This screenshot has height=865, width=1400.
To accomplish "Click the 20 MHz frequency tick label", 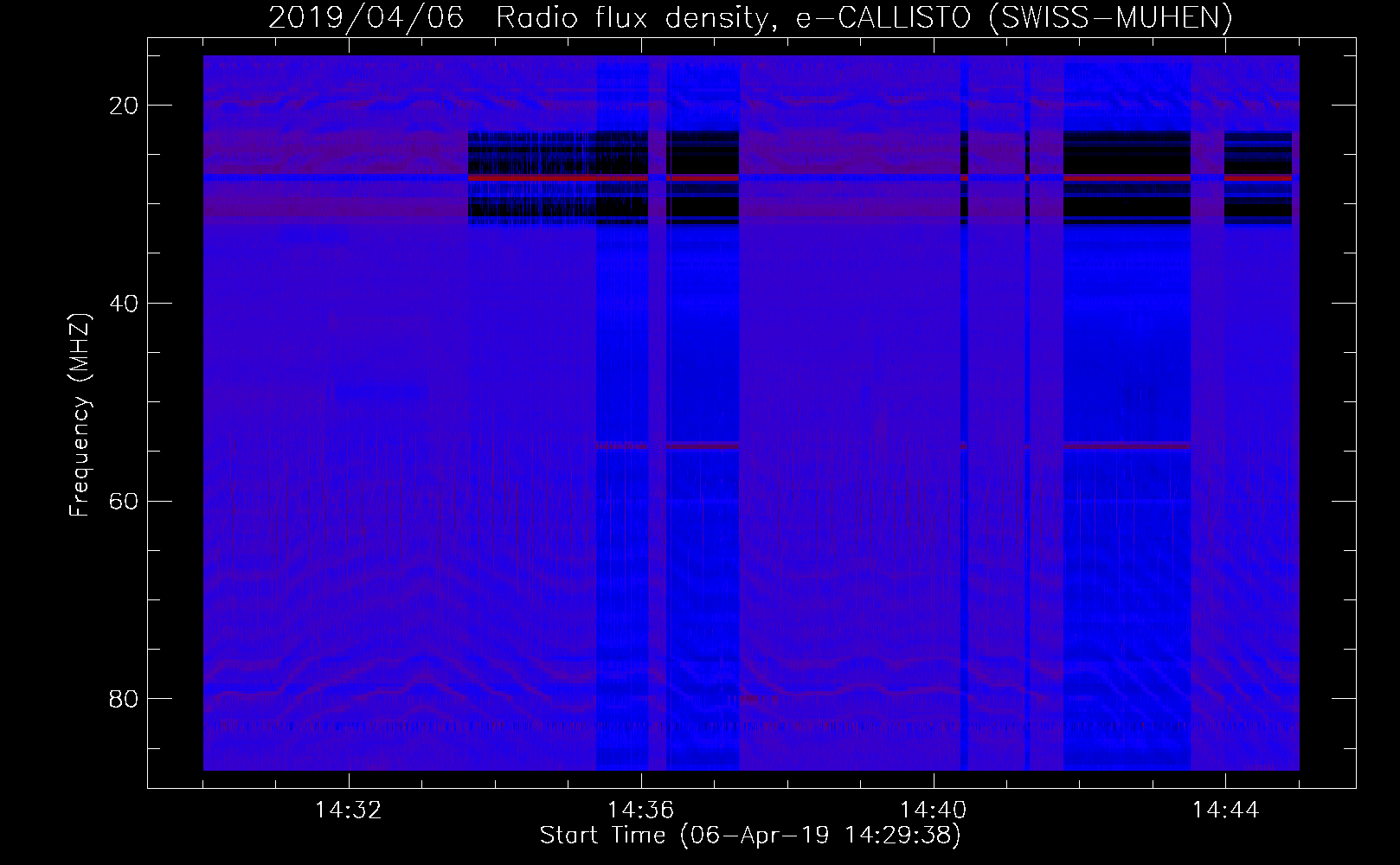I will 124,106.
